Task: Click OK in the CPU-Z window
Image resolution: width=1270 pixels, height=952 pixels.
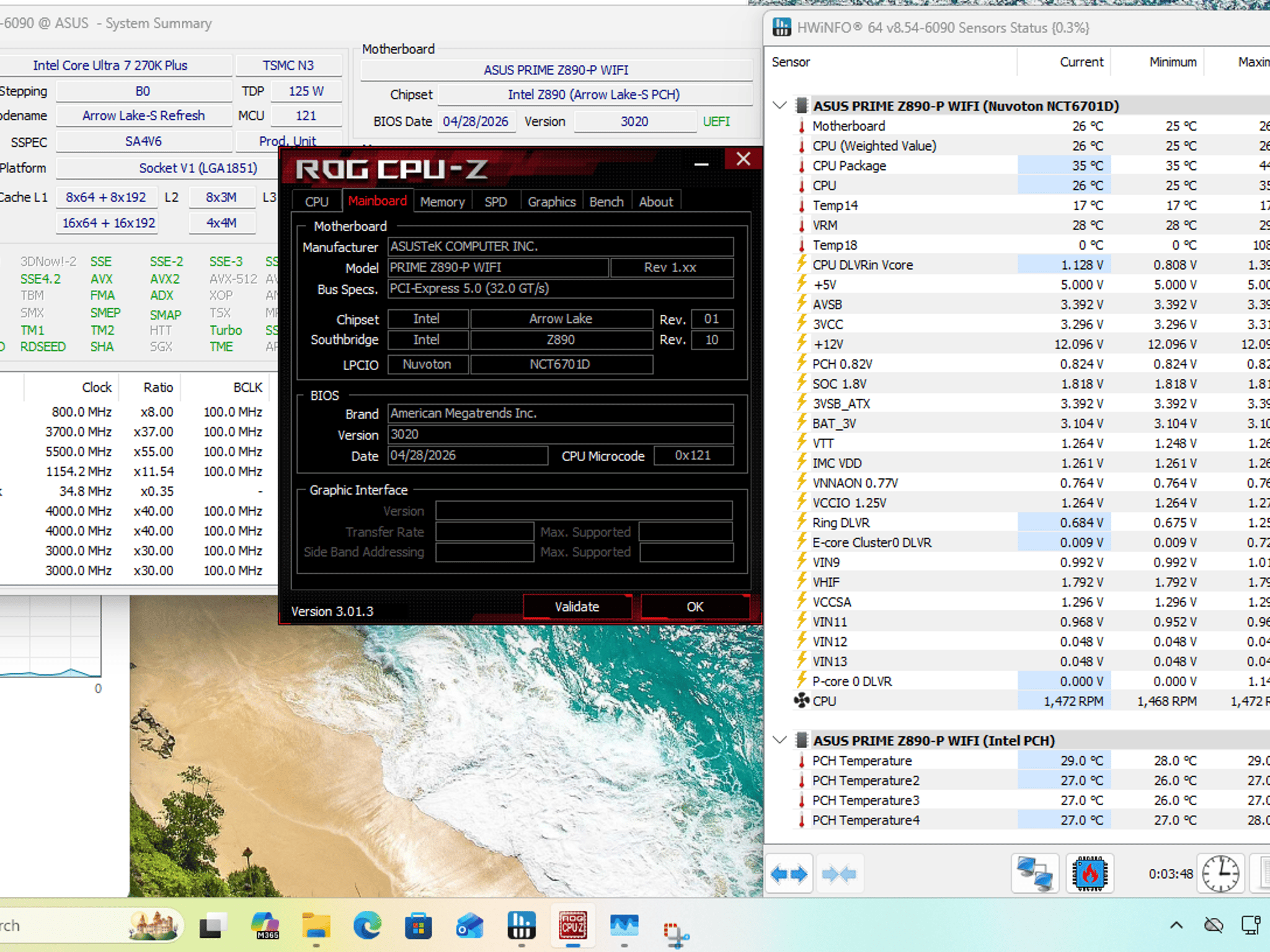Action: [695, 607]
